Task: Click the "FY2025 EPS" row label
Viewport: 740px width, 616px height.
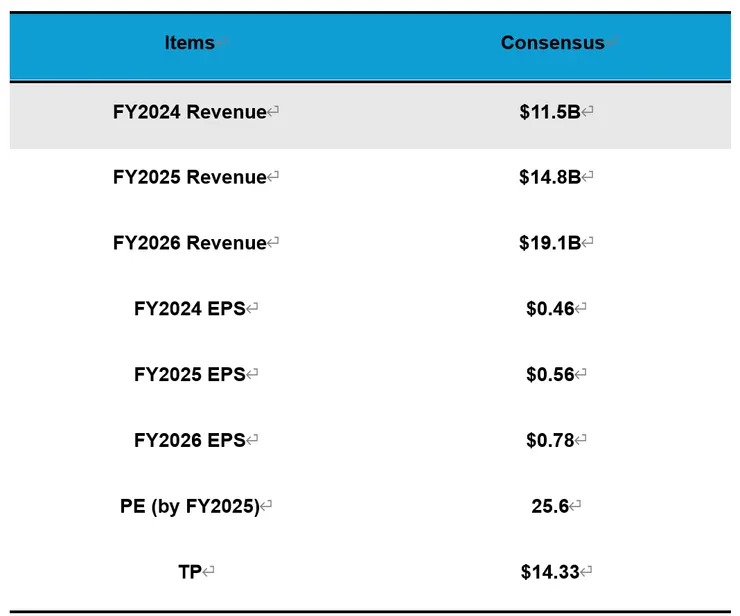Action: click(190, 375)
